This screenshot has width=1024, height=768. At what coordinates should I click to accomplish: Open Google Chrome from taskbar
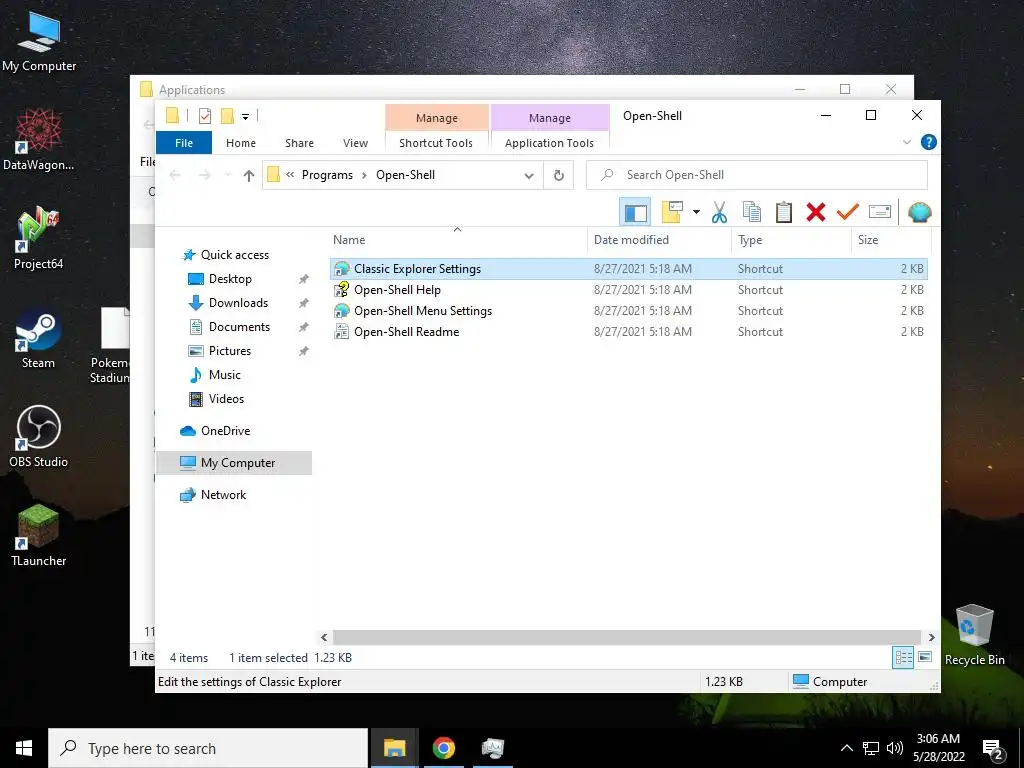coord(443,748)
